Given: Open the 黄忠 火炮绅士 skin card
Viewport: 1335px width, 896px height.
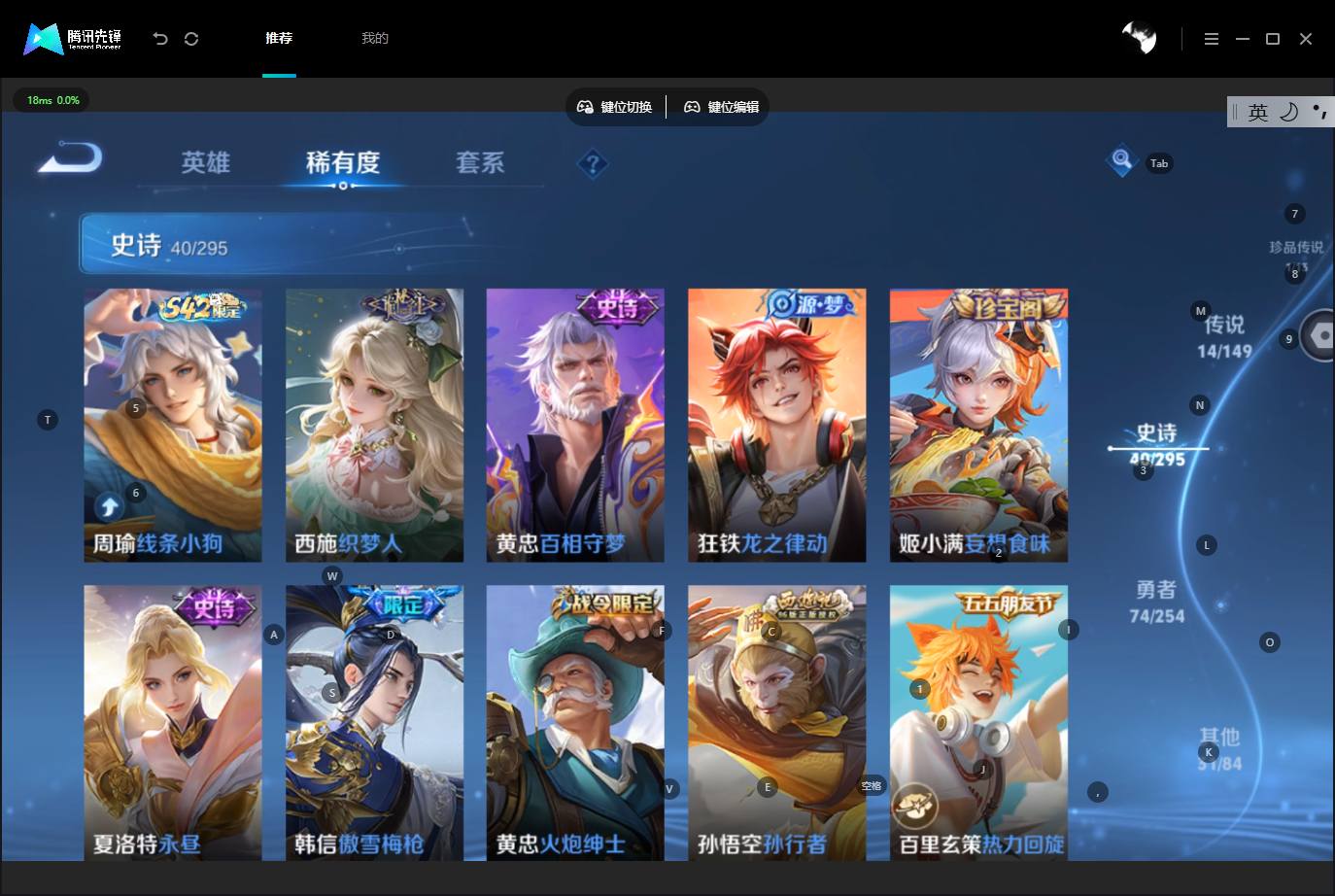Looking at the screenshot, I should (575, 722).
